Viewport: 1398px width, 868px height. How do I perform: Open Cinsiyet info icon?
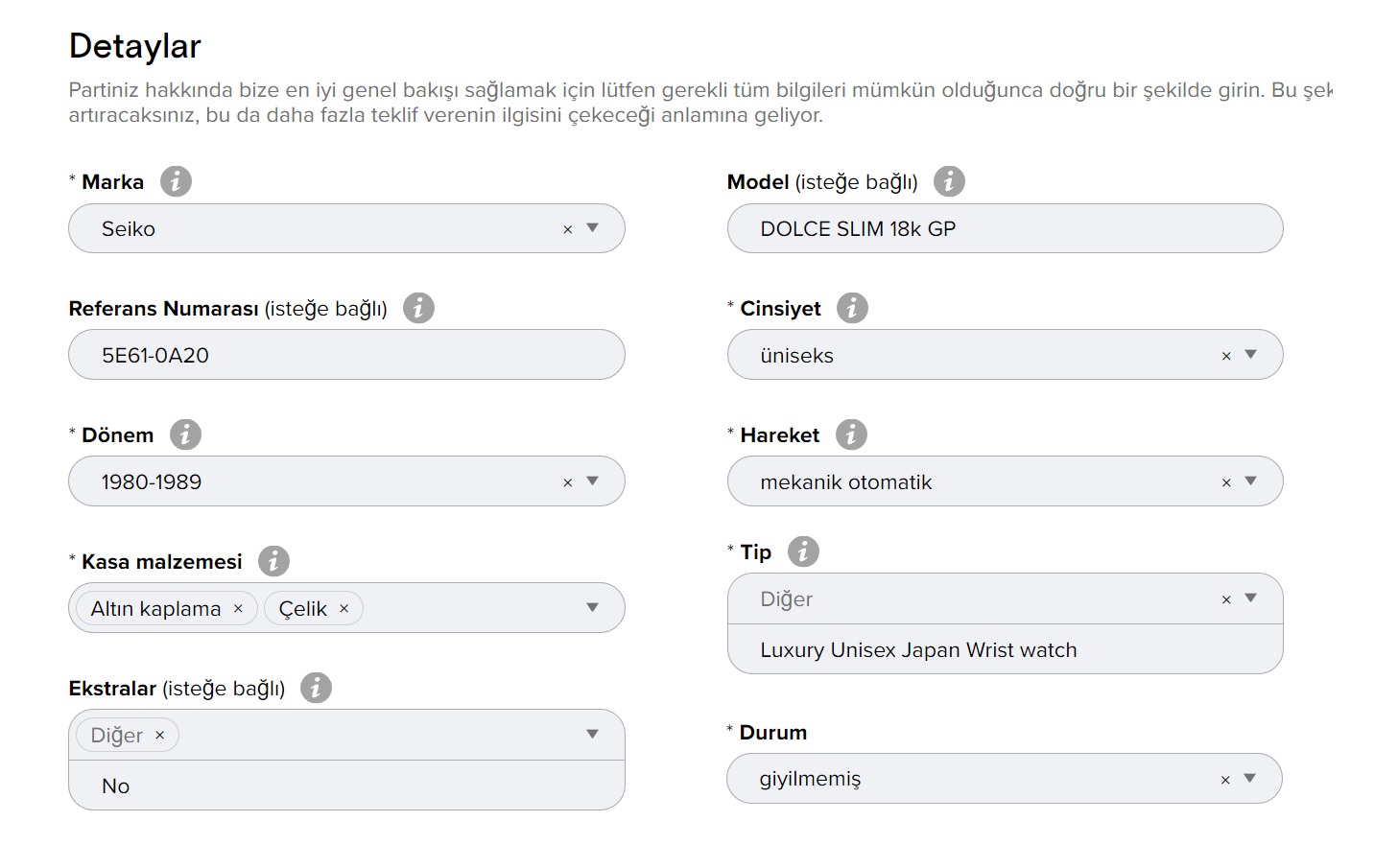coord(852,308)
